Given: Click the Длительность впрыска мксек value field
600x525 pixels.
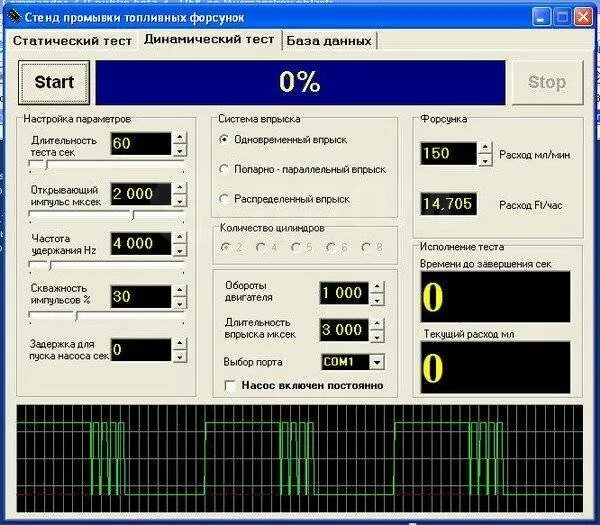Looking at the screenshot, I should click(x=344, y=330).
